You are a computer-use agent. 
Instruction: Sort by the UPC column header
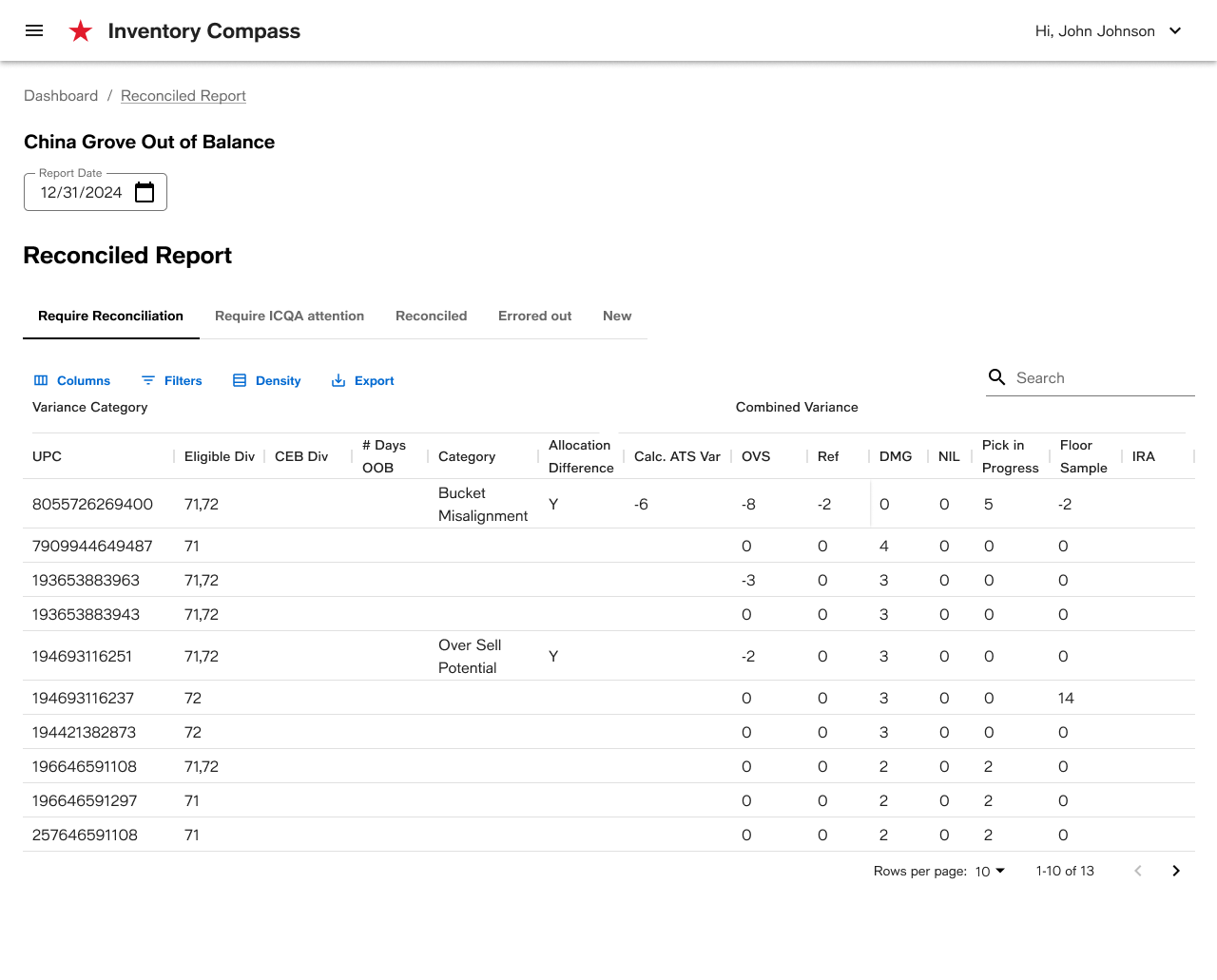click(x=47, y=456)
